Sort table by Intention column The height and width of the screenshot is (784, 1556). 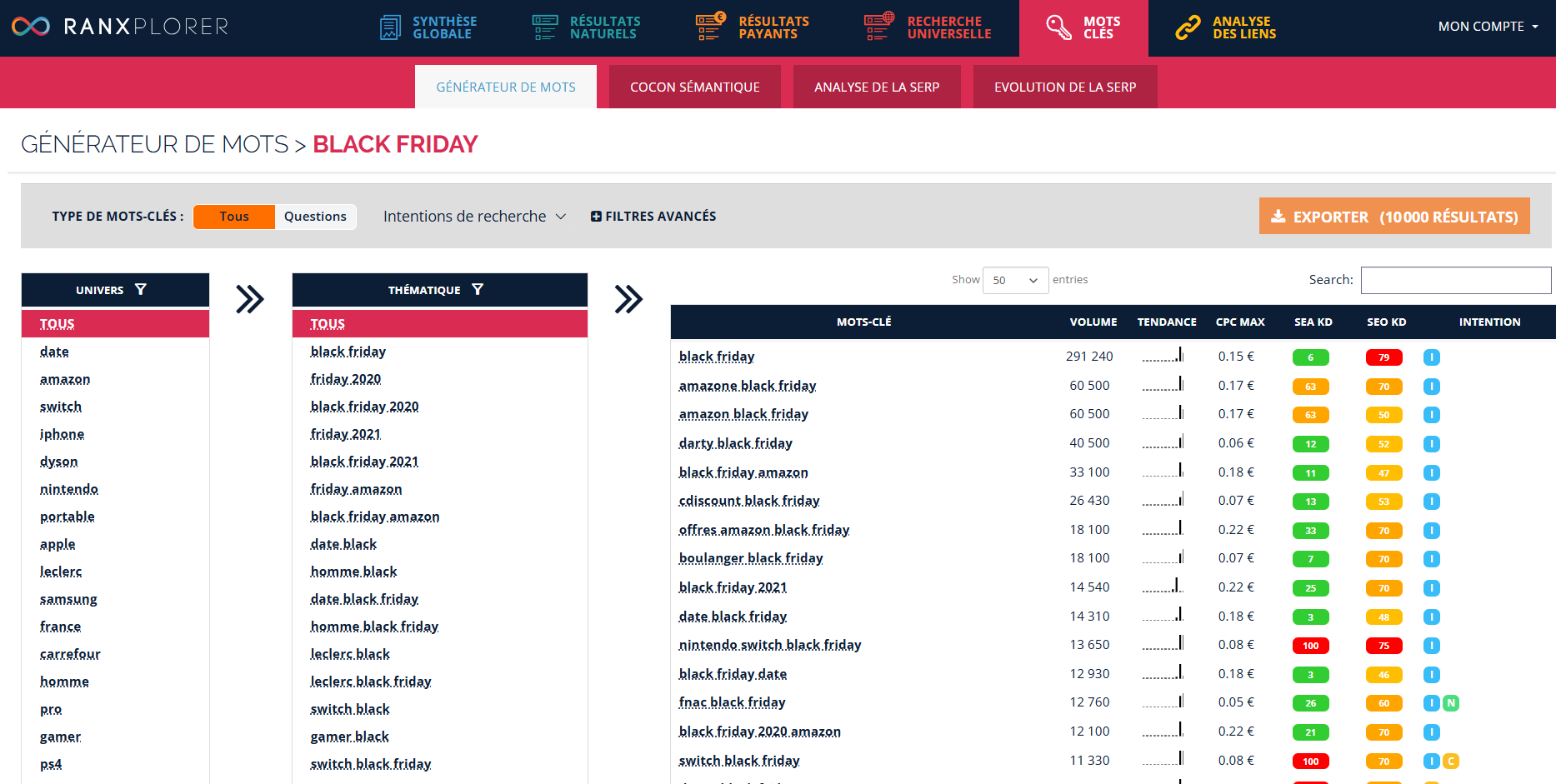(x=1489, y=322)
